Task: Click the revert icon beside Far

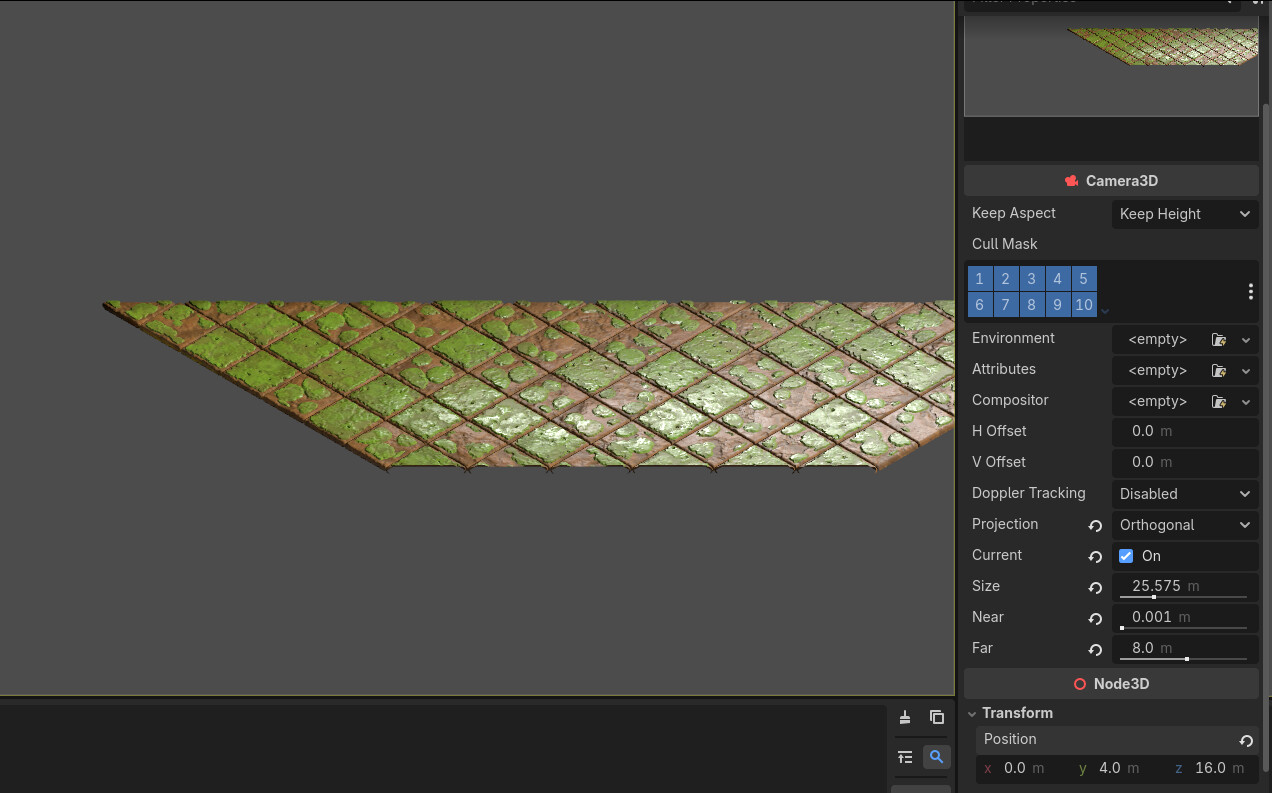Action: (x=1095, y=650)
